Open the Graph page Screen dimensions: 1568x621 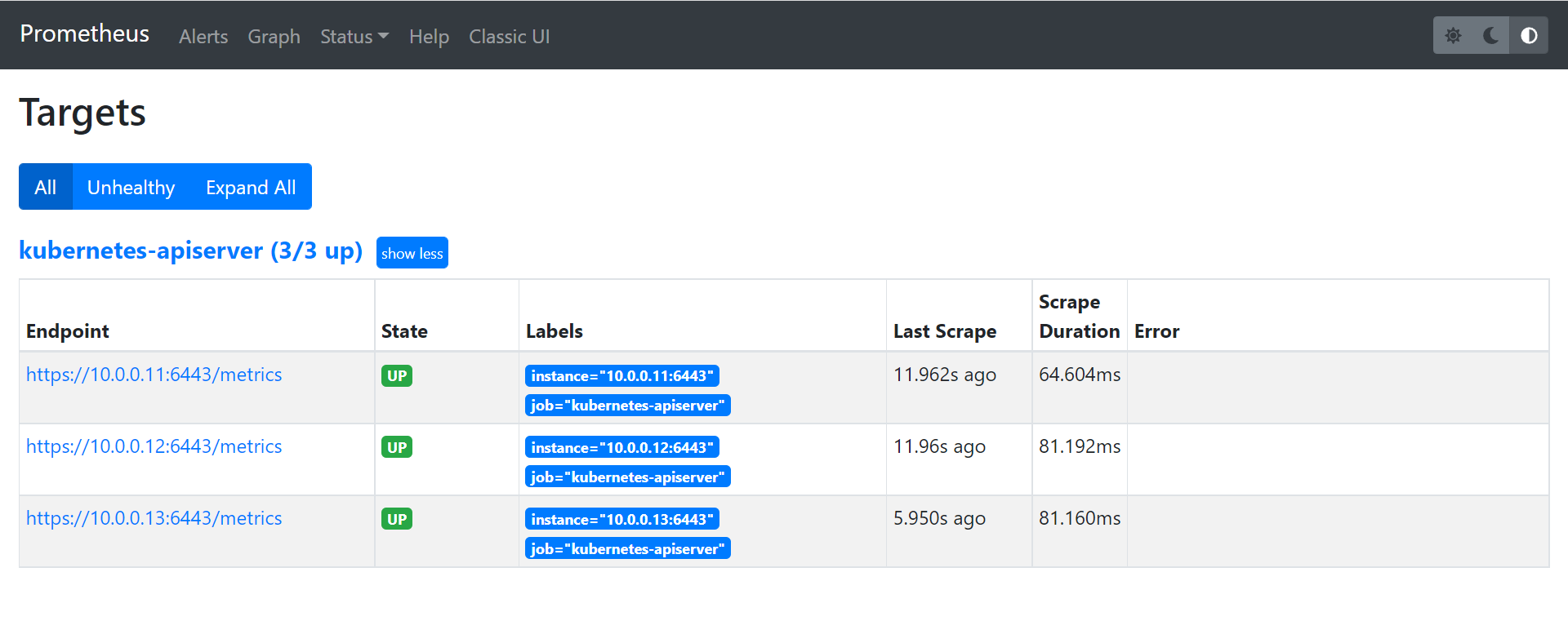tap(274, 37)
